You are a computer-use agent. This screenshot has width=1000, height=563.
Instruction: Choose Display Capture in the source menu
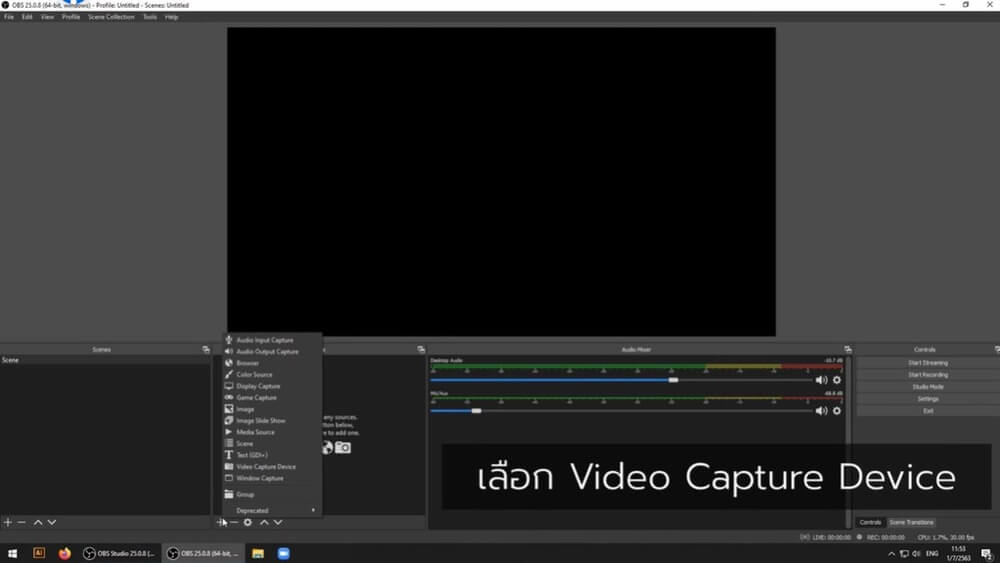coord(257,386)
